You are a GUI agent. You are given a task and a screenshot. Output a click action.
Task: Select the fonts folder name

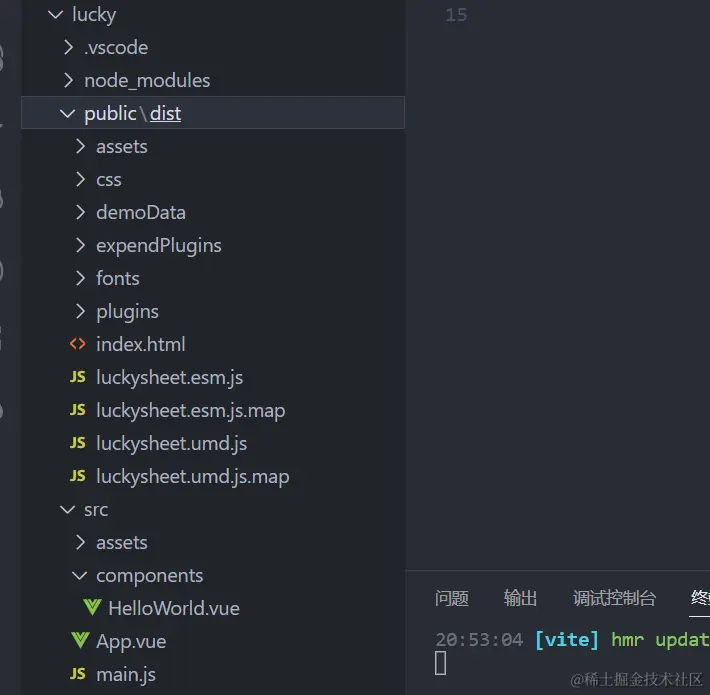(118, 279)
